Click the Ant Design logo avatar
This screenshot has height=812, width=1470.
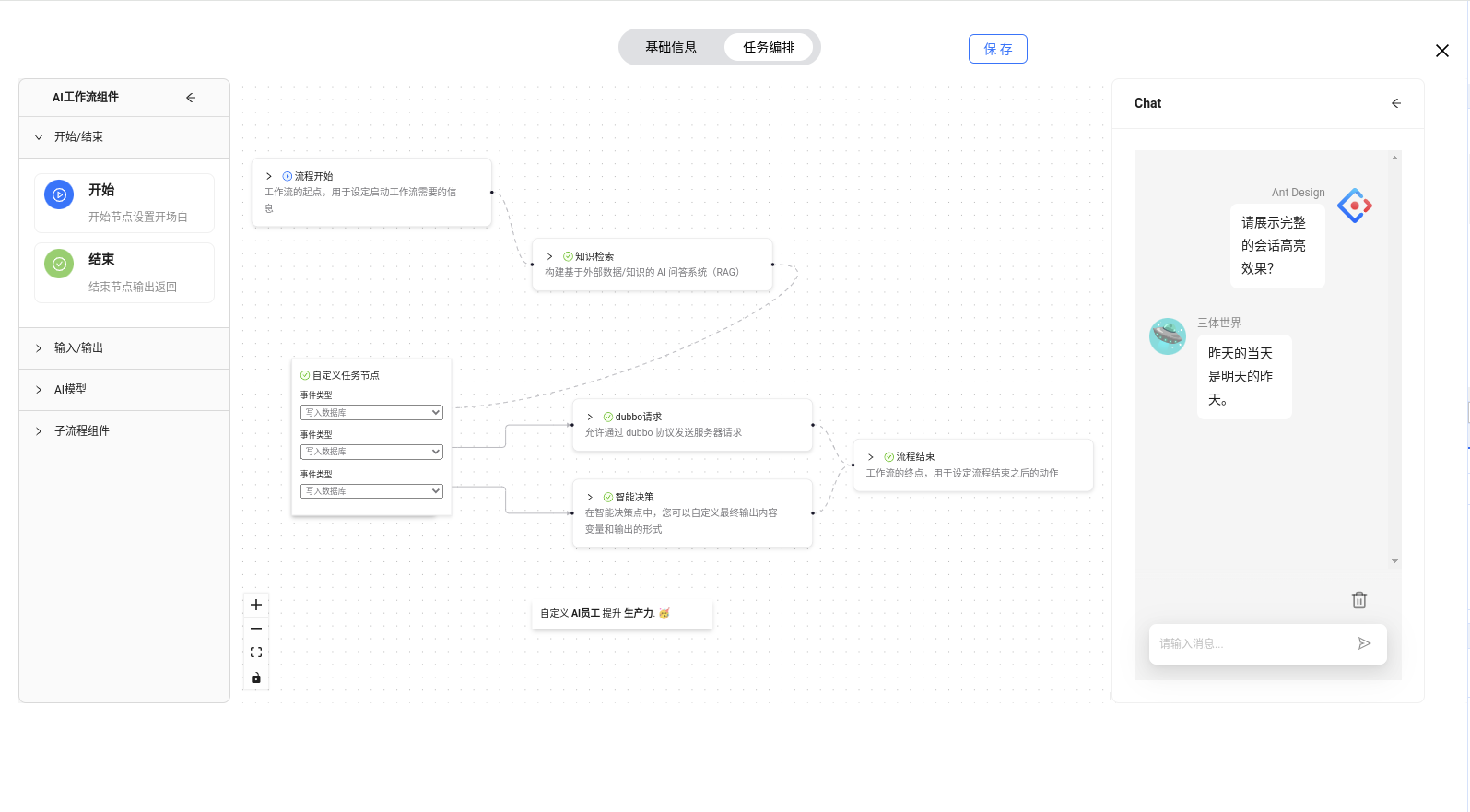pos(1354,206)
